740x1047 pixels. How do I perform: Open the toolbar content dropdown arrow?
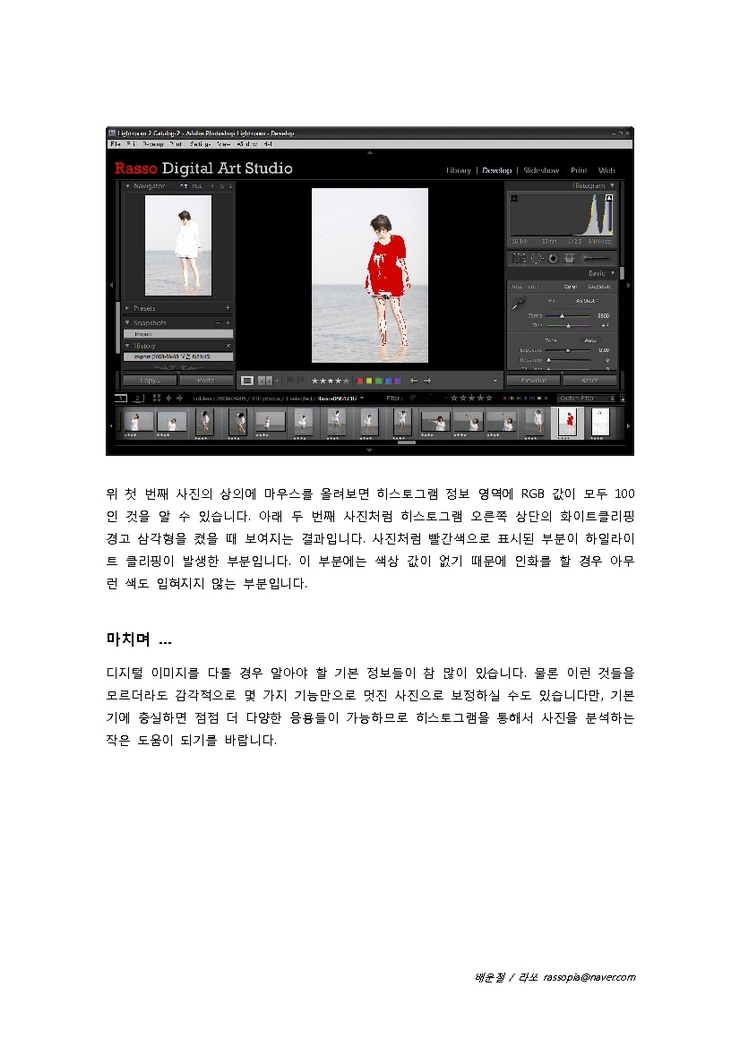tap(495, 381)
